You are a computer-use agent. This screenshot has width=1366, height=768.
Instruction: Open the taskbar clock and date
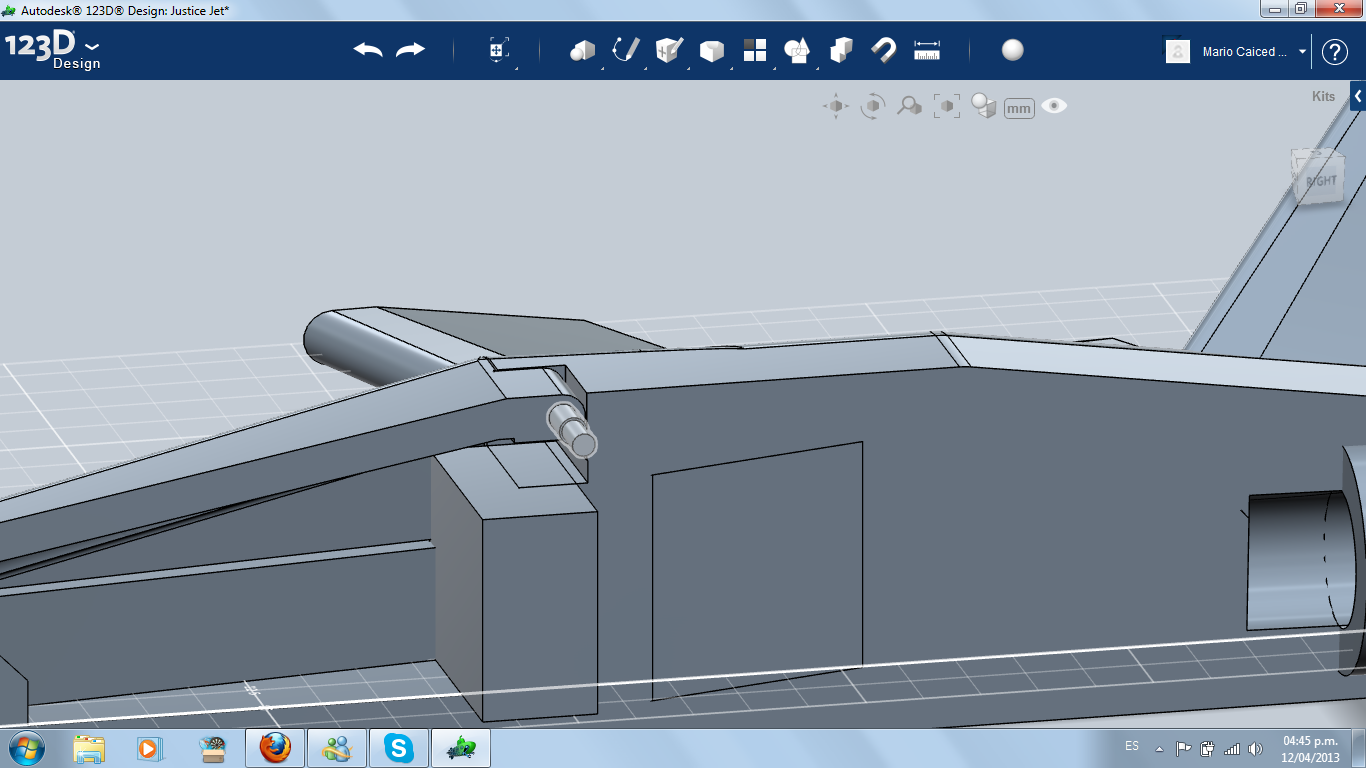1310,749
